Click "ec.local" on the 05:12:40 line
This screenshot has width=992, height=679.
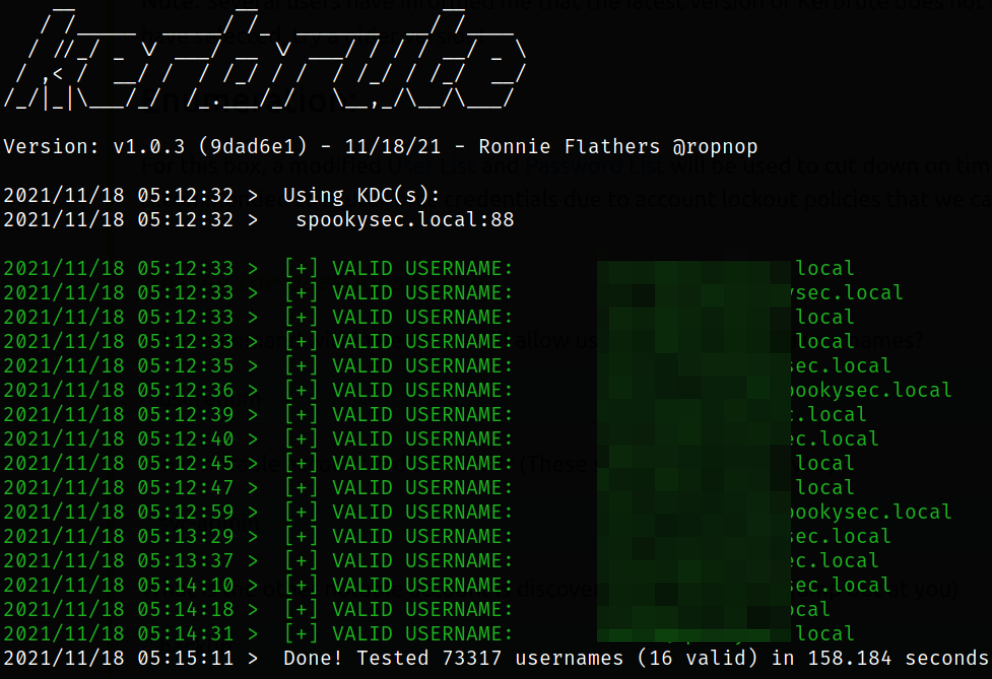pyautogui.click(x=835, y=439)
